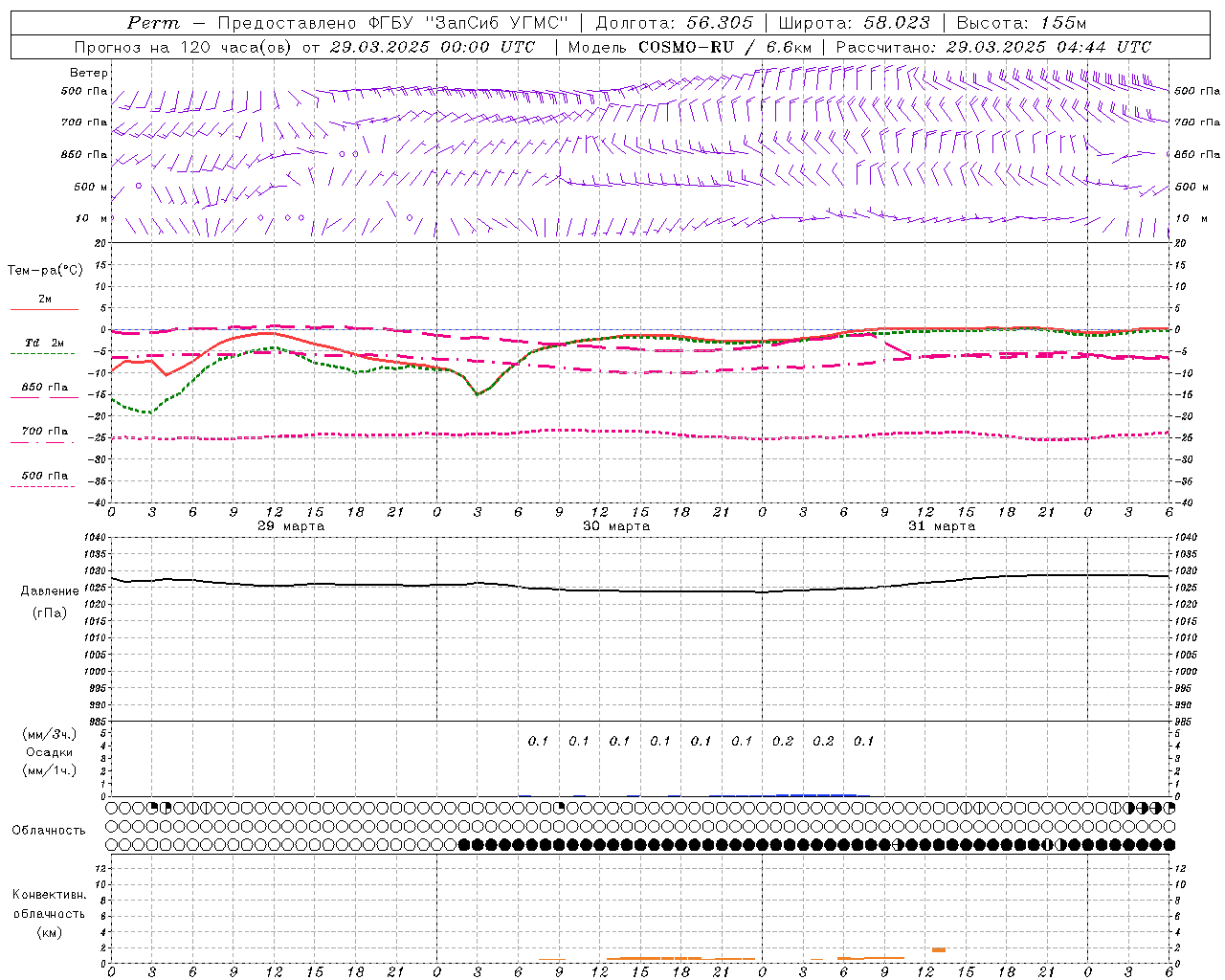Viewport: 1225px width, 980px height.
Task: Click the '700 гПа' label in temperature legend
Action: pos(45,432)
